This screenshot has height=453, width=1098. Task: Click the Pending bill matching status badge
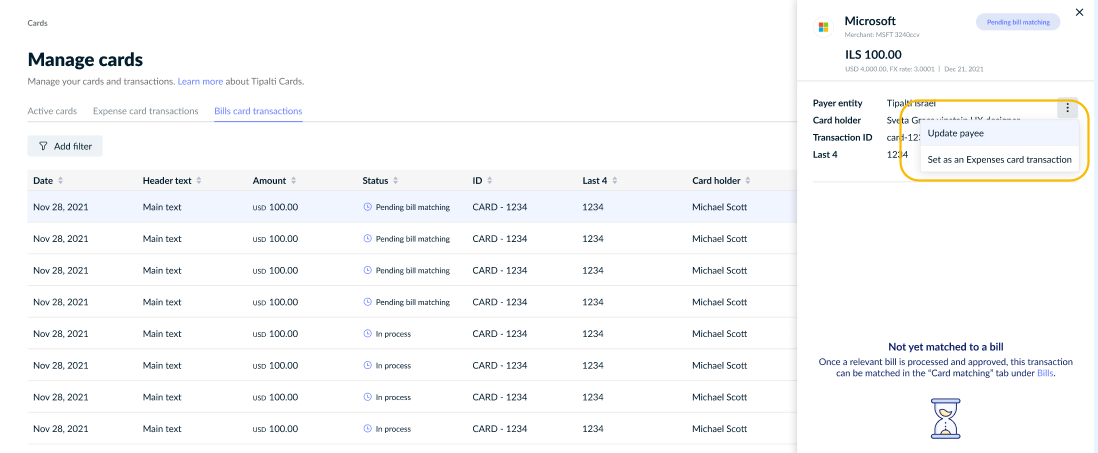1018,22
